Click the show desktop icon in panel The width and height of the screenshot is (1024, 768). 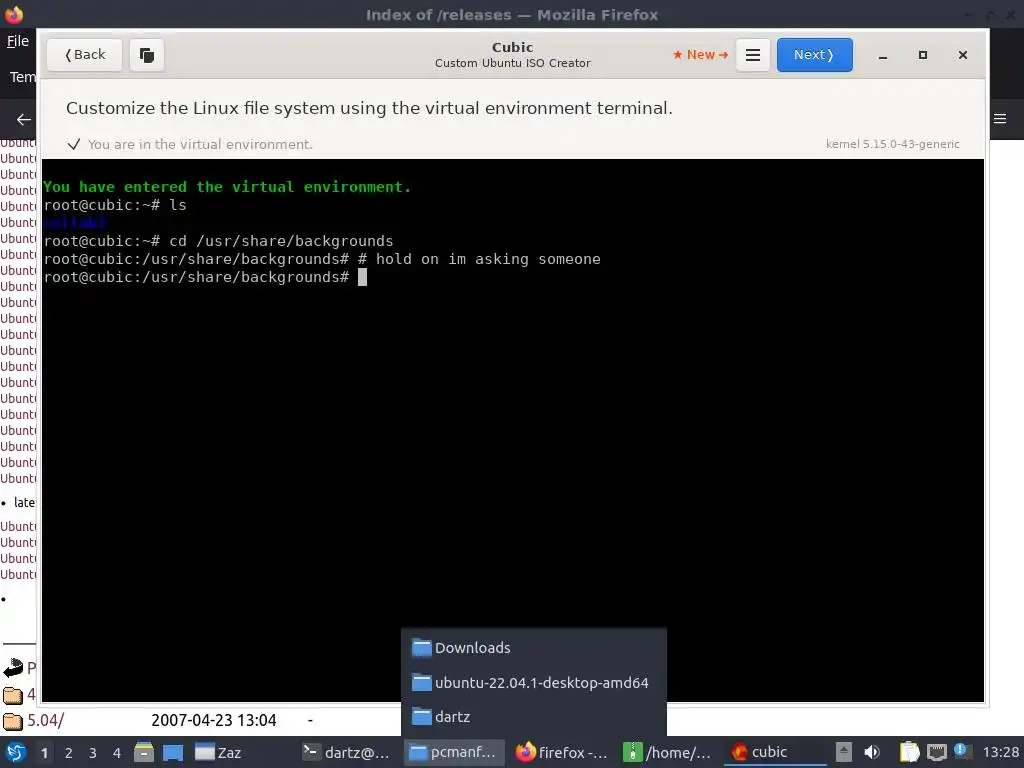(172, 752)
